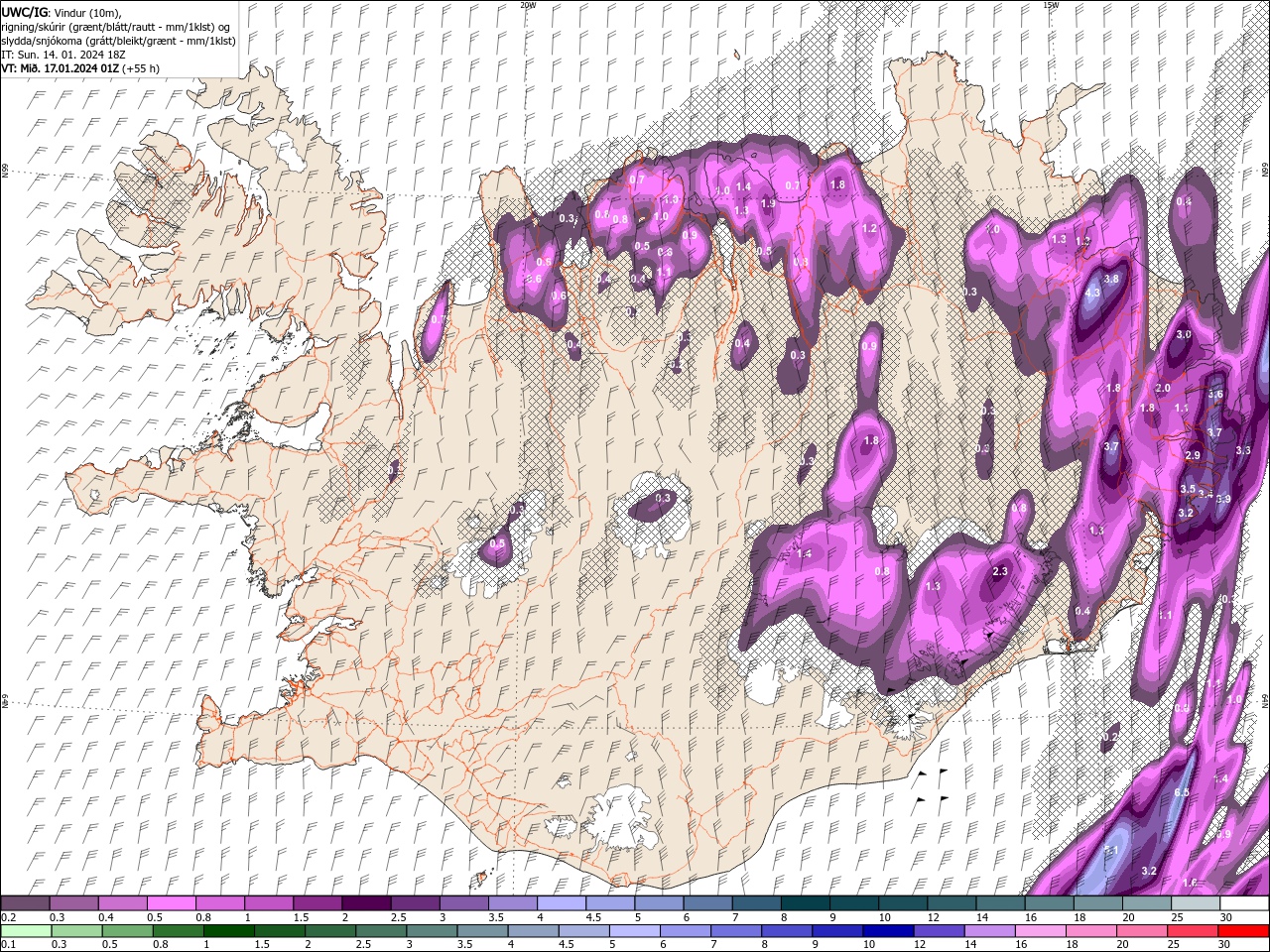Pick the pink 18 swatch in bottom legend row
1270x952 pixels.
click(x=1090, y=930)
